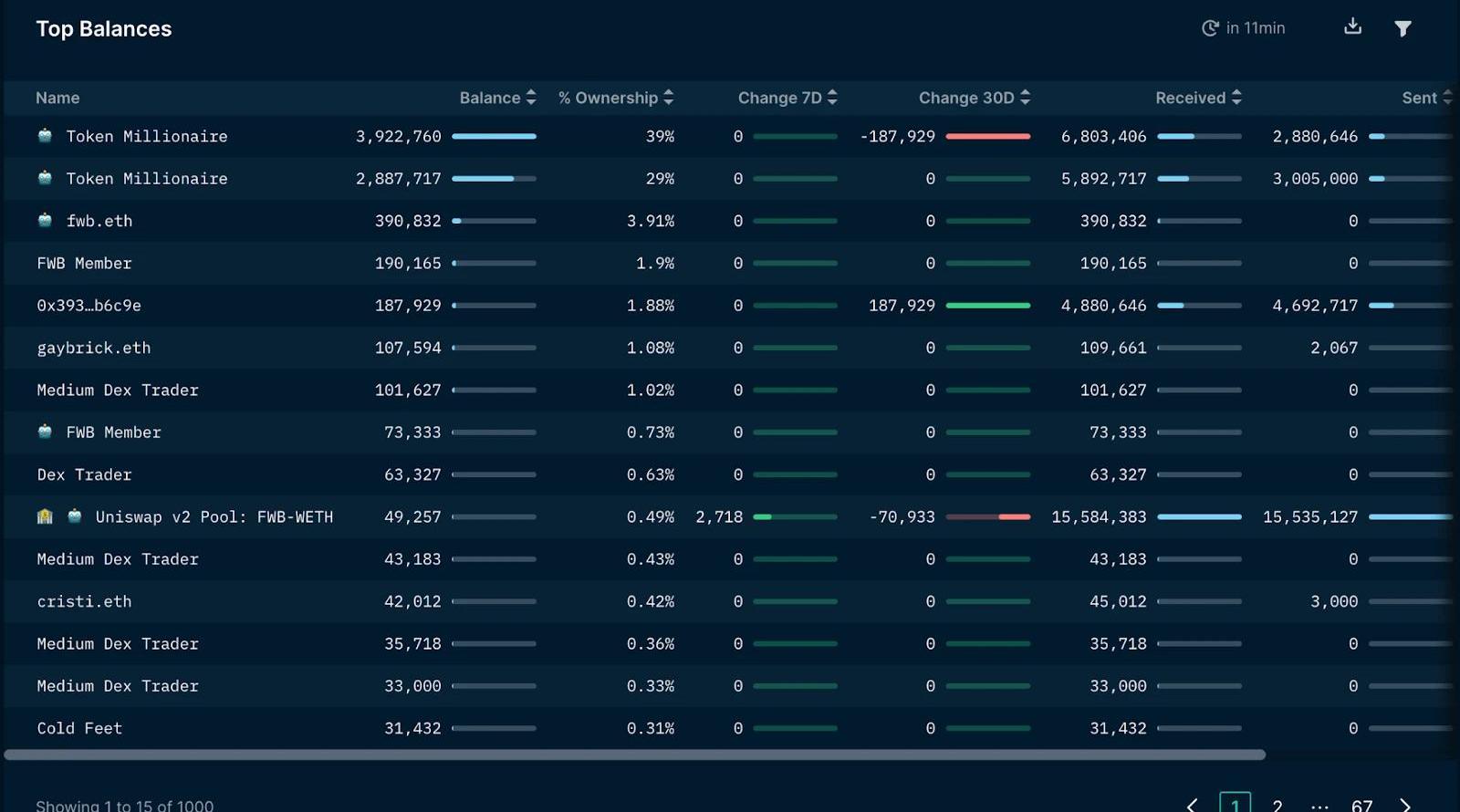Click the icon right of the bank icon on the Uniswap v2 Pool row
The height and width of the screenshot is (812, 1460).
75,516
